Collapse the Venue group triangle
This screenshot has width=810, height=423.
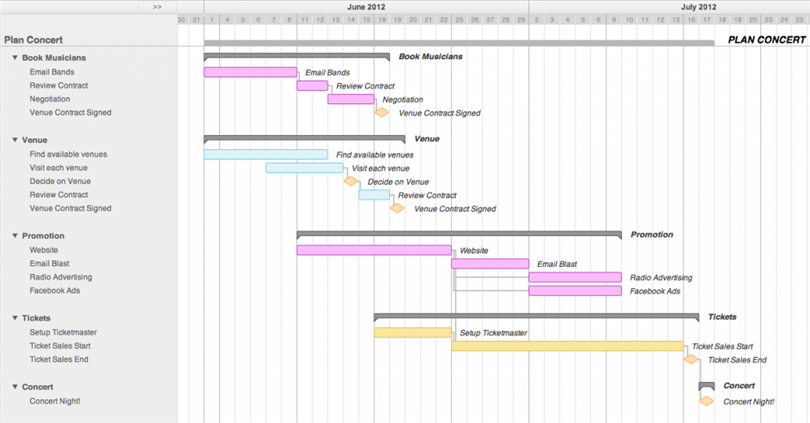(15, 140)
